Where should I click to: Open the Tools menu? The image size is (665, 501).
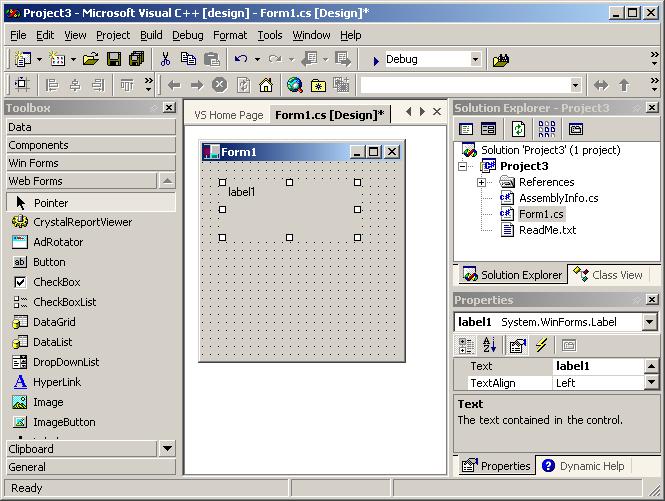coord(270,35)
